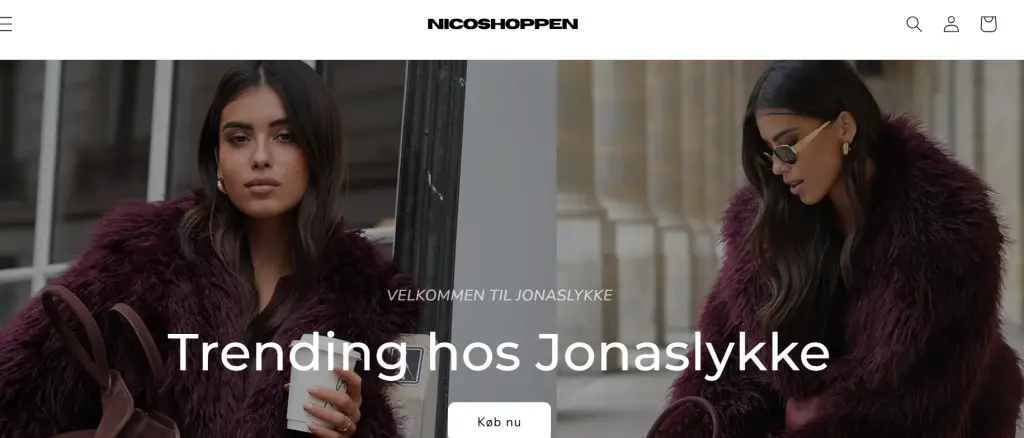The height and width of the screenshot is (438, 1024).
Task: Select the woman wearing sunglasses photo
Action: pyautogui.click(x=842, y=248)
